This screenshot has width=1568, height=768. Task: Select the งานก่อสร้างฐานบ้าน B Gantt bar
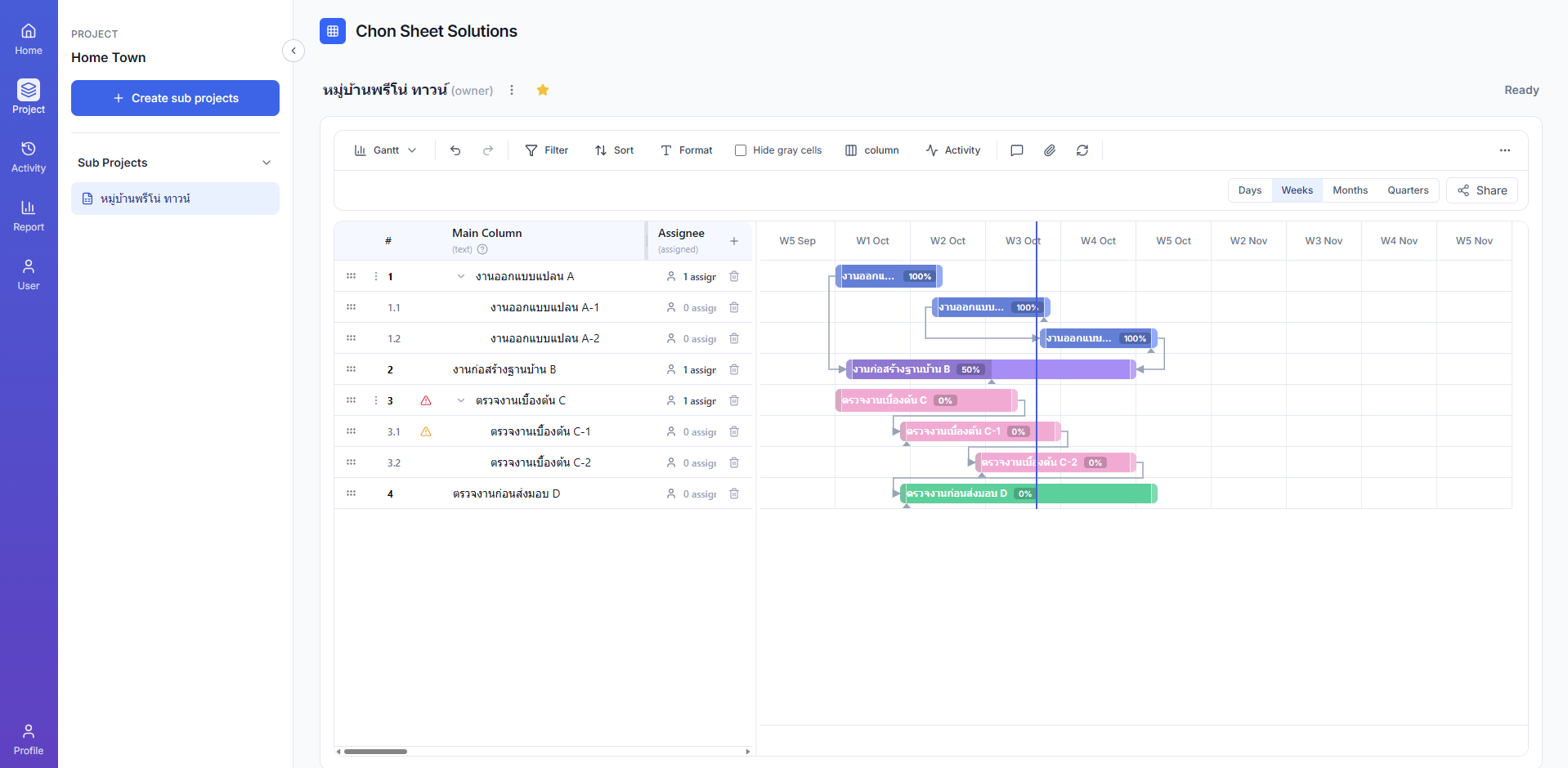point(991,369)
